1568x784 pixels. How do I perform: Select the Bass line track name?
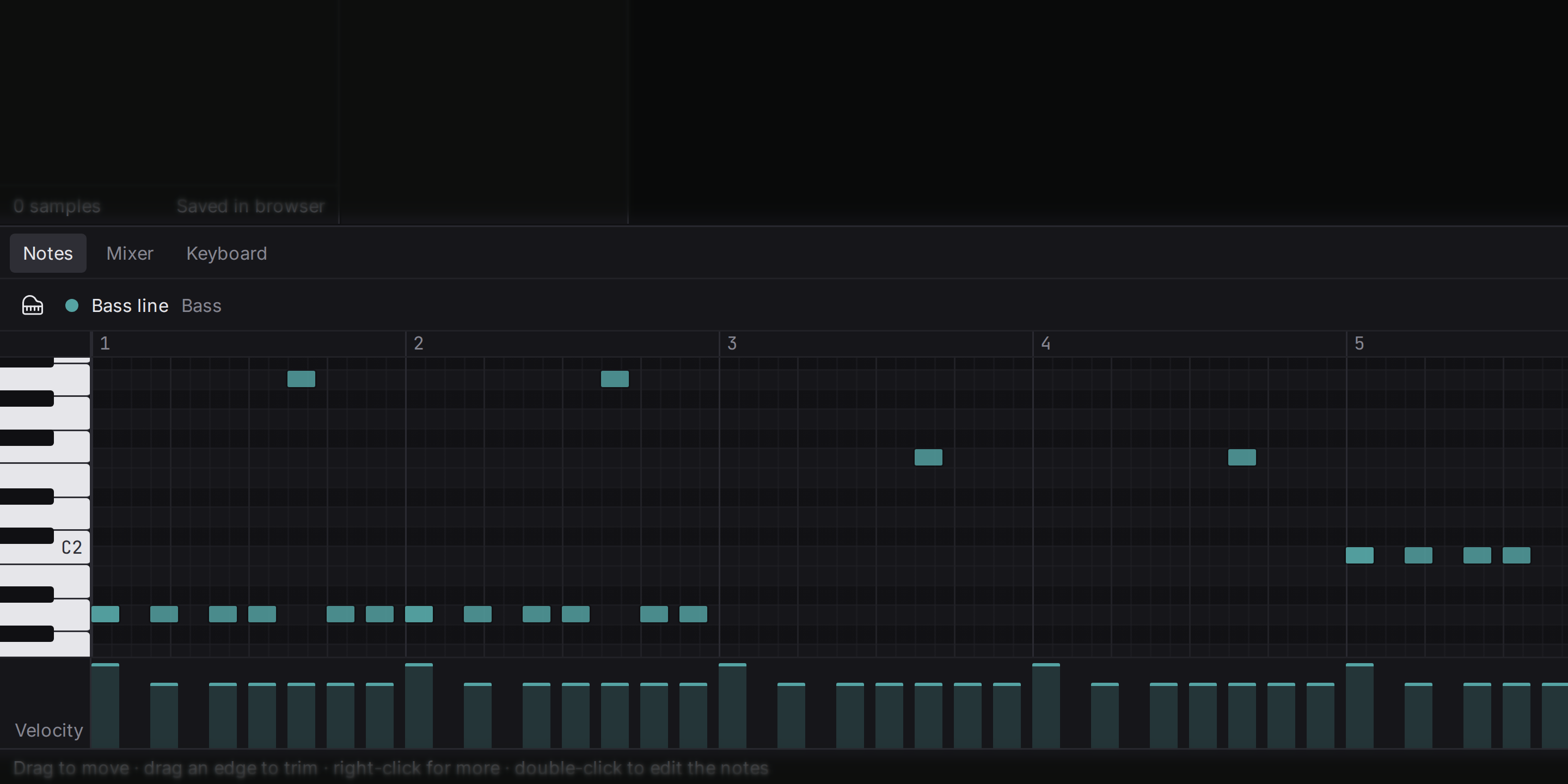point(130,305)
